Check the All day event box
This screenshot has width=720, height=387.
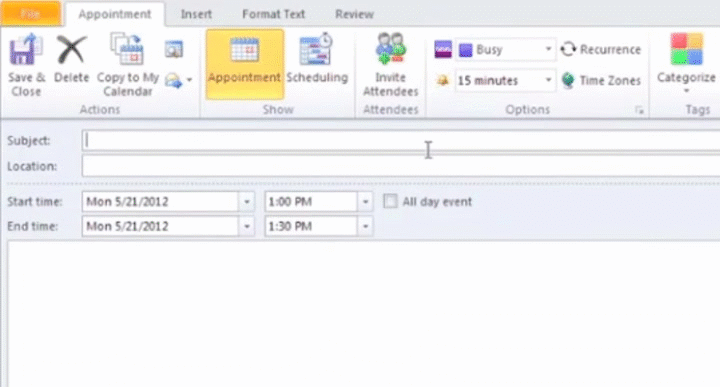[390, 201]
